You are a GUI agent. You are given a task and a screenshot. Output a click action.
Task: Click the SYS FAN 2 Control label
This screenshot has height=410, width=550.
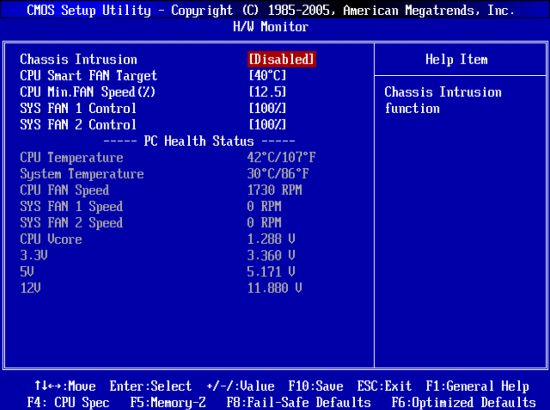(x=78, y=125)
